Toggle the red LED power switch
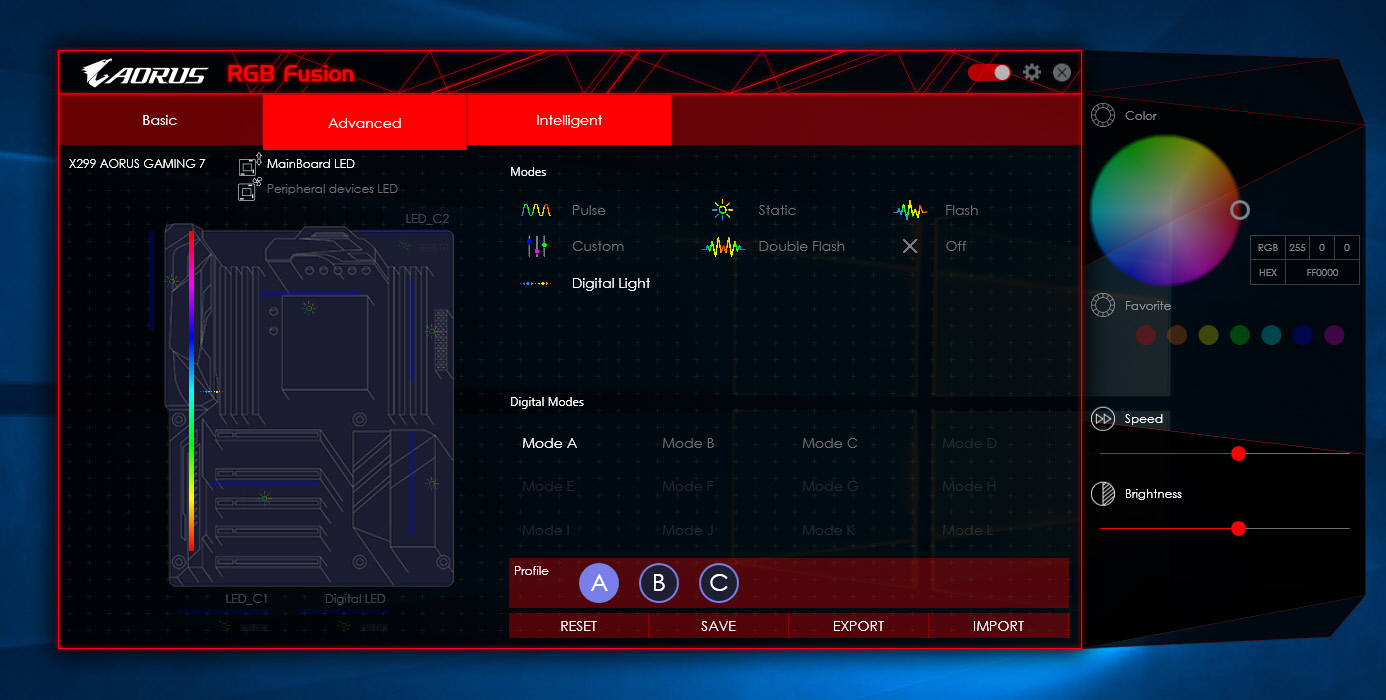This screenshot has height=700, width=1386. 989,73
